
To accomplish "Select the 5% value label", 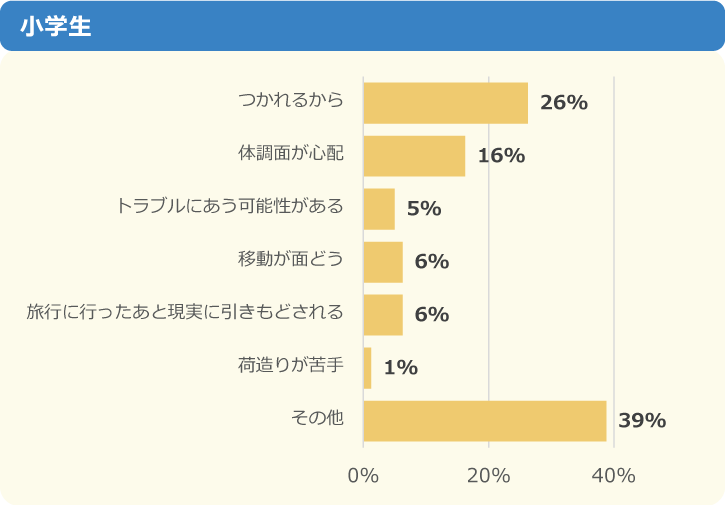I will [x=424, y=209].
